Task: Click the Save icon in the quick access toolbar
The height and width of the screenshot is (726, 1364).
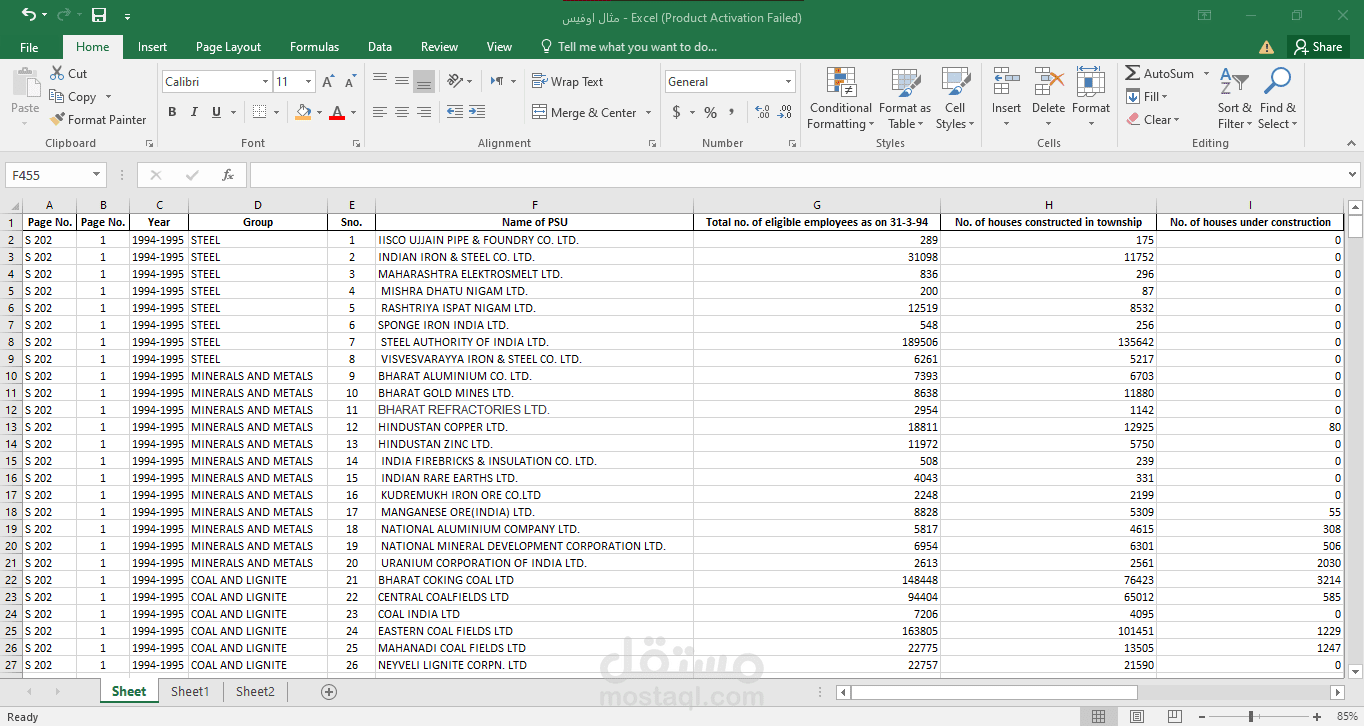Action: point(99,15)
